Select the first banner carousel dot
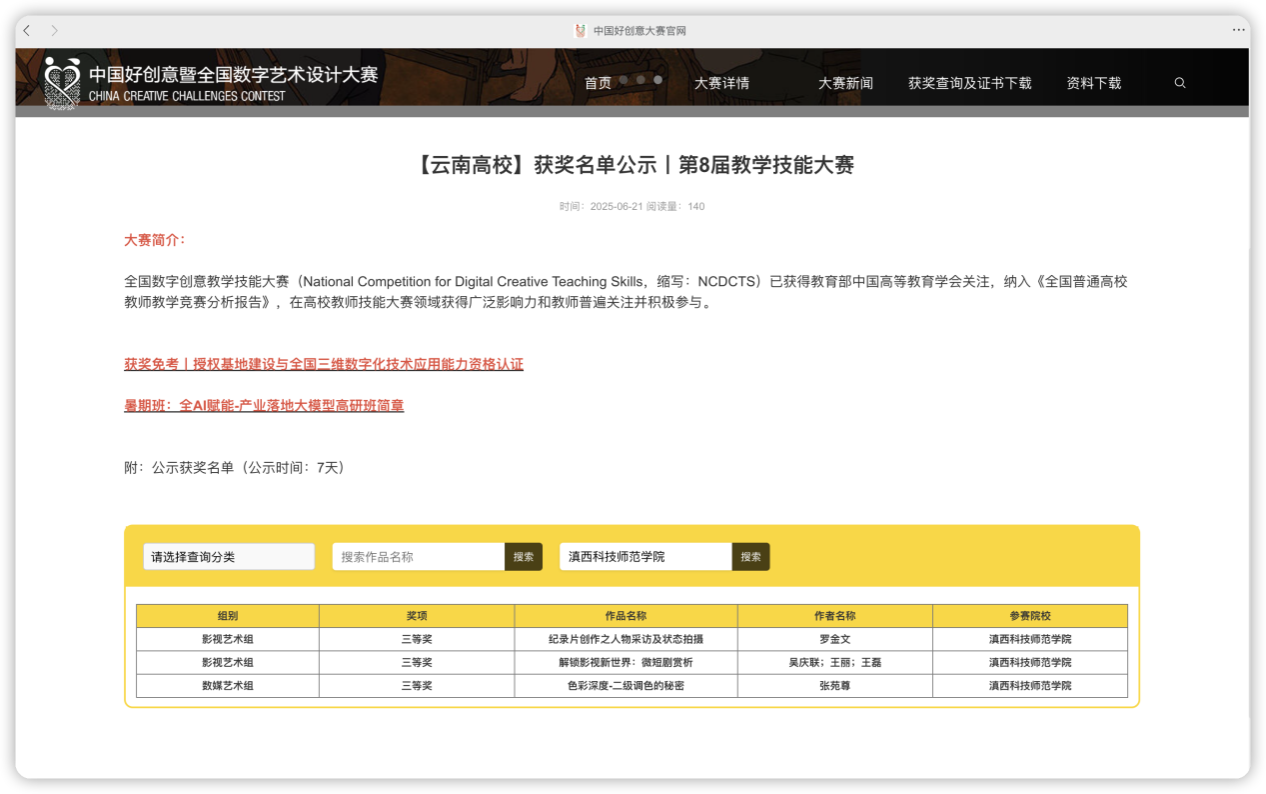Viewport: 1266px width, 794px height. click(x=624, y=79)
